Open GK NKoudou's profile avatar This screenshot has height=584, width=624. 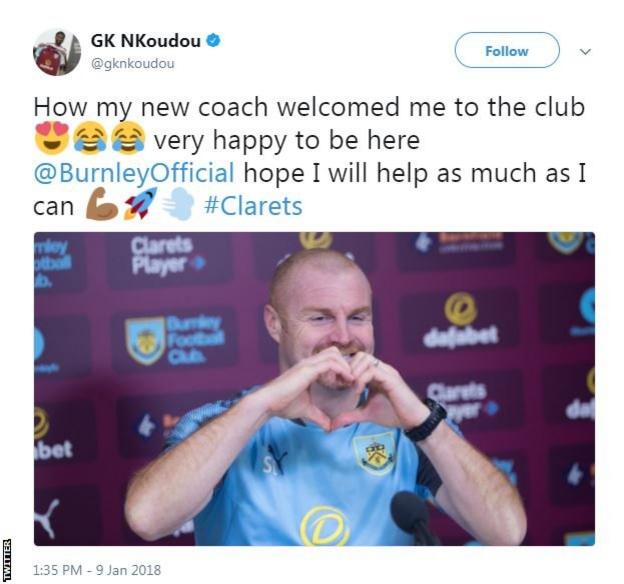57,52
